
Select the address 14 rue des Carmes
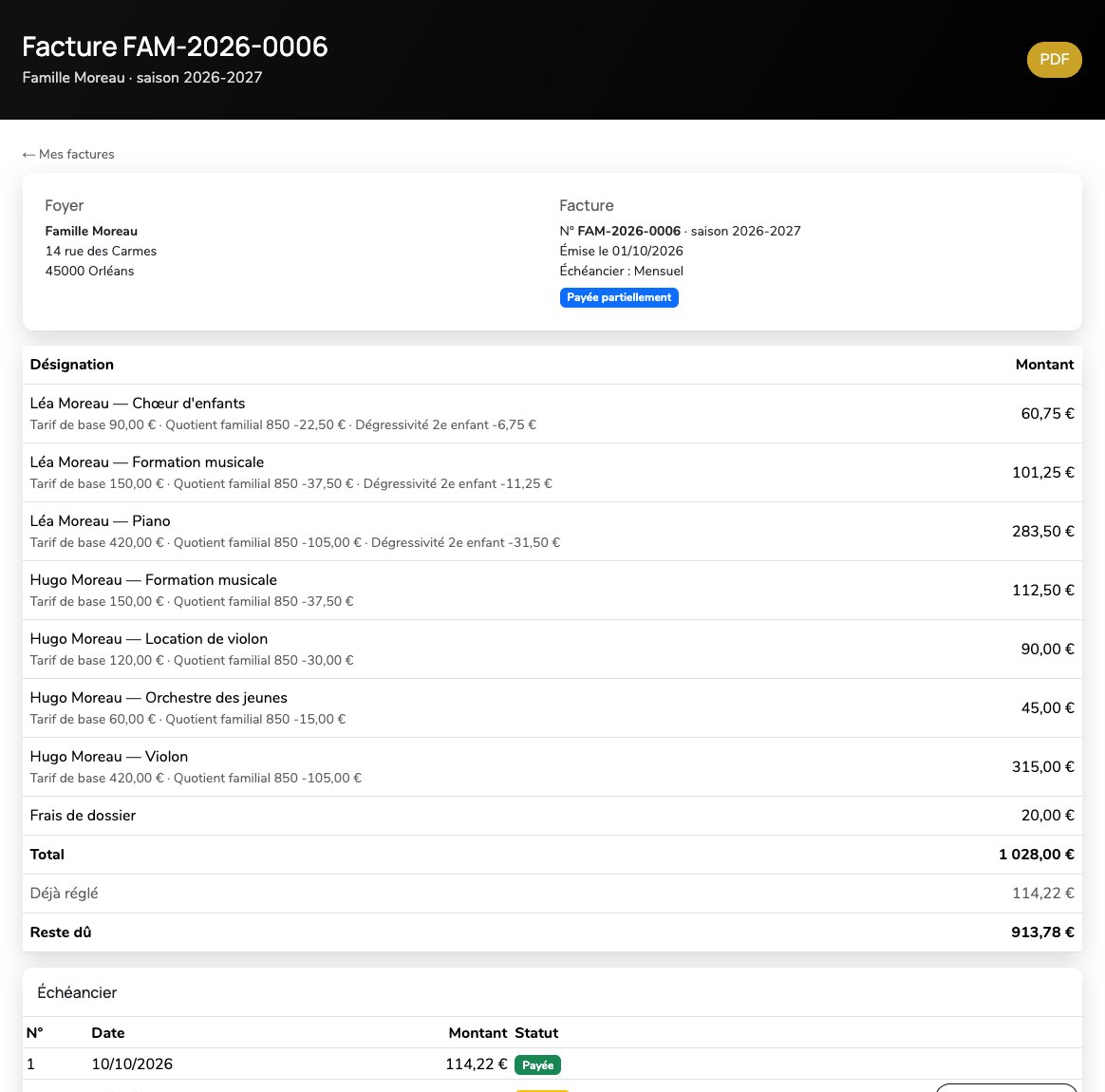point(101,251)
